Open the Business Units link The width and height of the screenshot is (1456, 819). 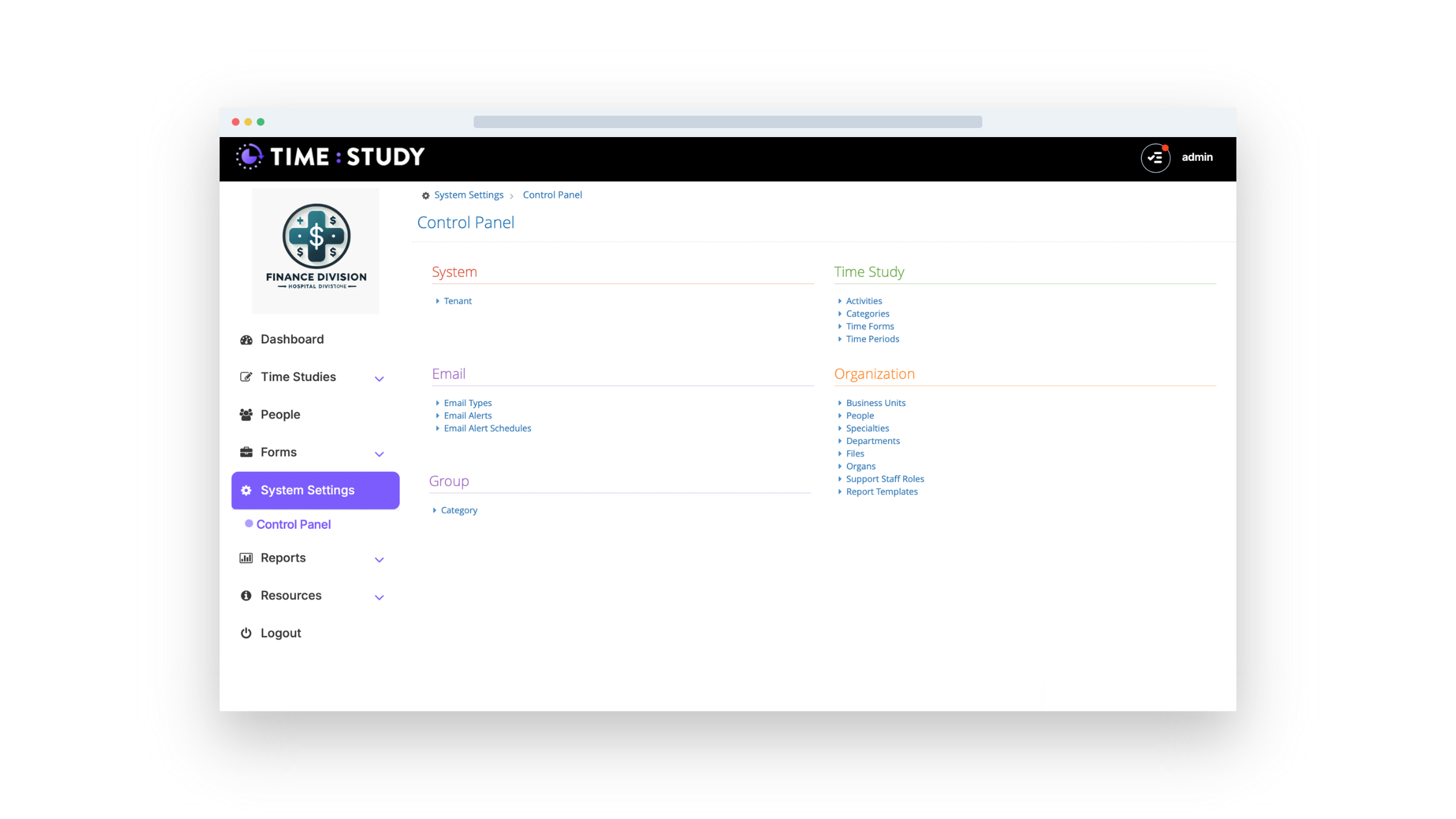coord(875,403)
